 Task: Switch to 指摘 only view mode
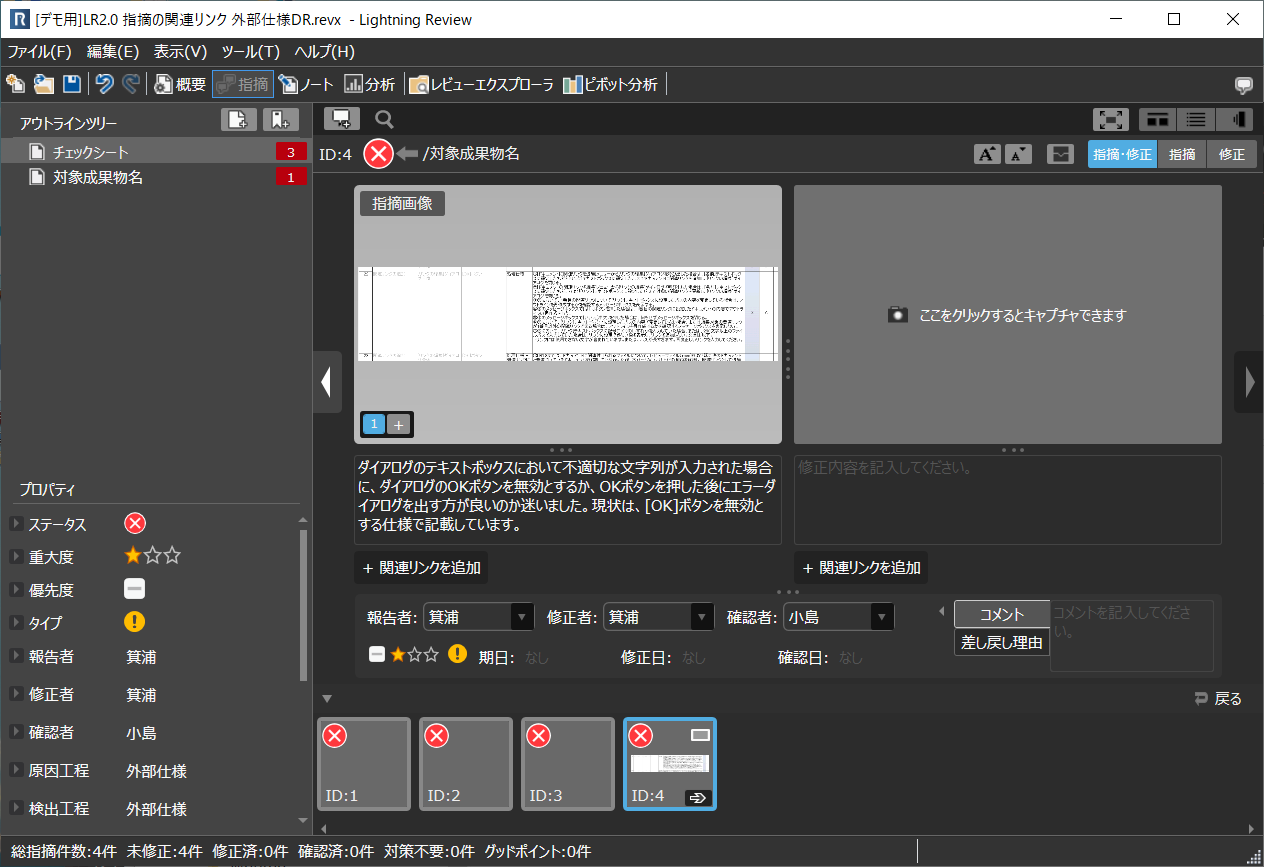1182,154
